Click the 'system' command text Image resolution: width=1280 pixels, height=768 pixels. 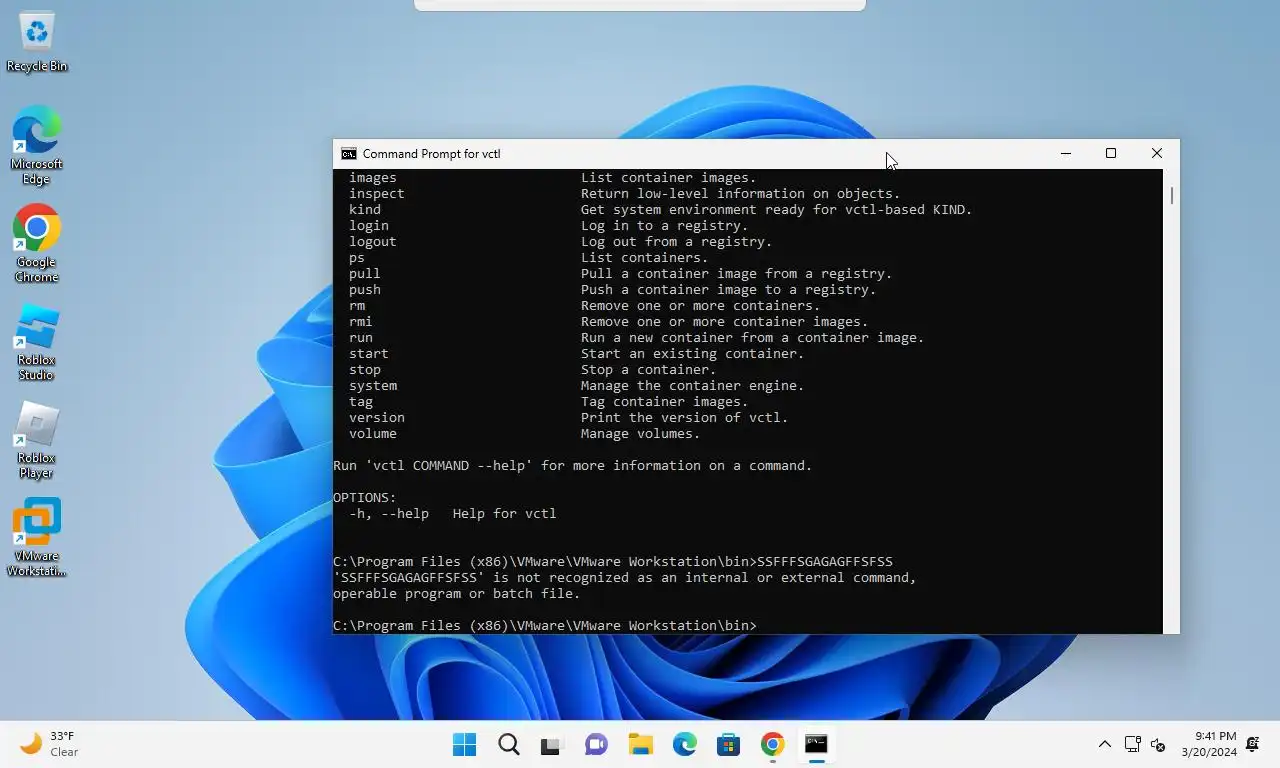click(x=373, y=386)
